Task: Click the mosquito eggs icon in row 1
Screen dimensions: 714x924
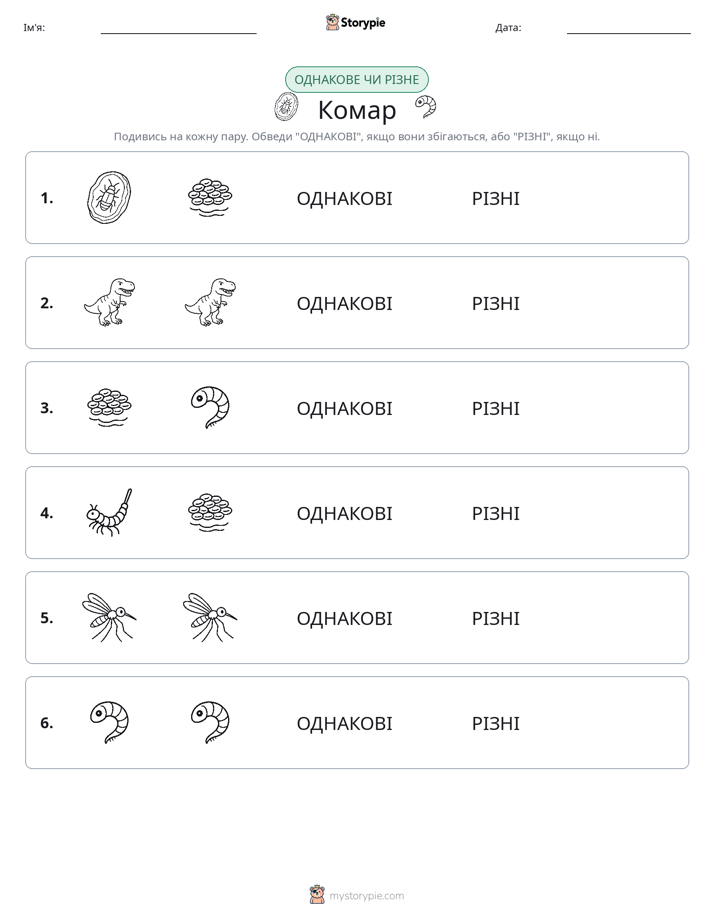Action: click(210, 197)
